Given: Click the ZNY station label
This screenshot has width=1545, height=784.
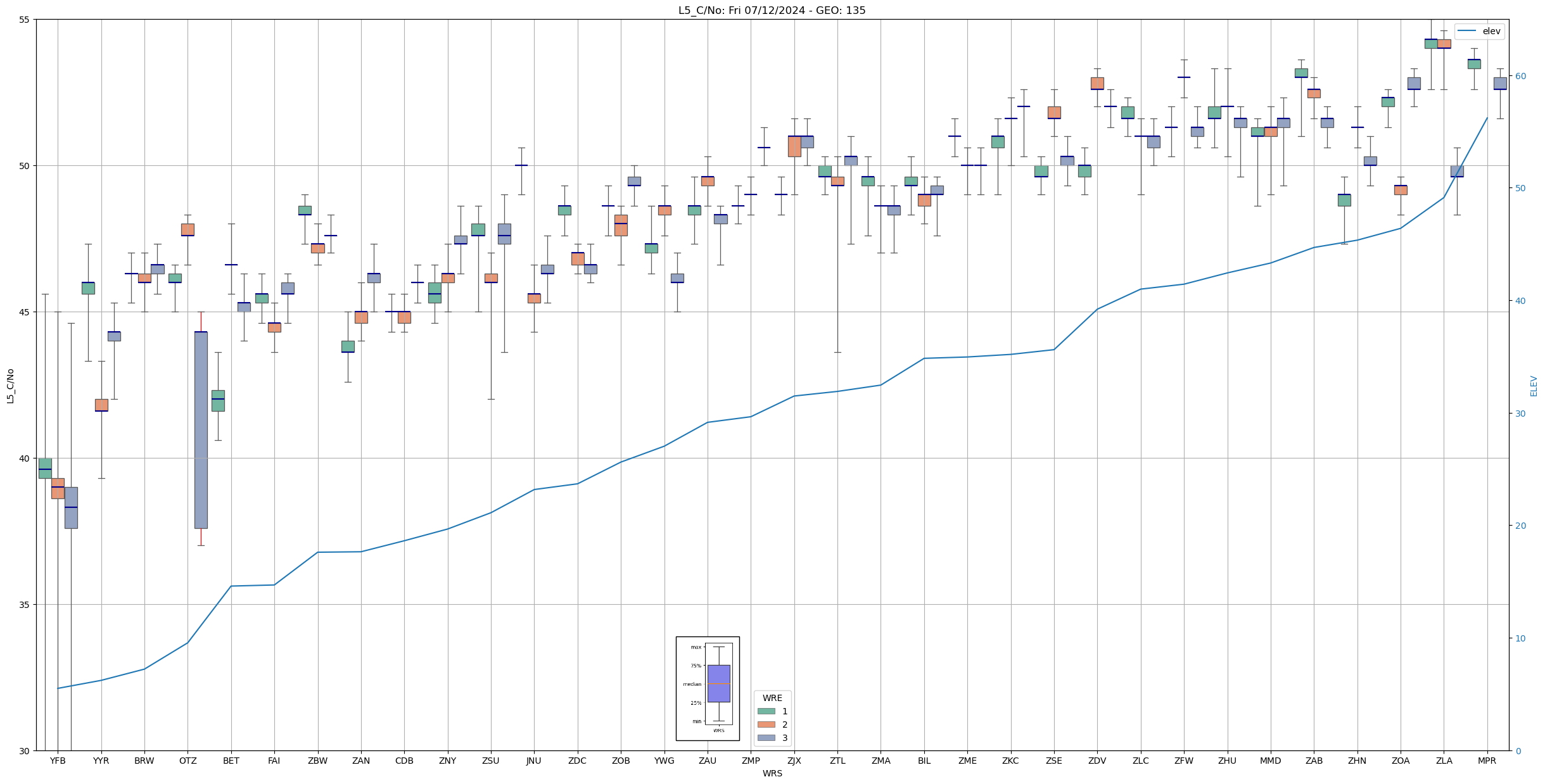Looking at the screenshot, I should (448, 761).
